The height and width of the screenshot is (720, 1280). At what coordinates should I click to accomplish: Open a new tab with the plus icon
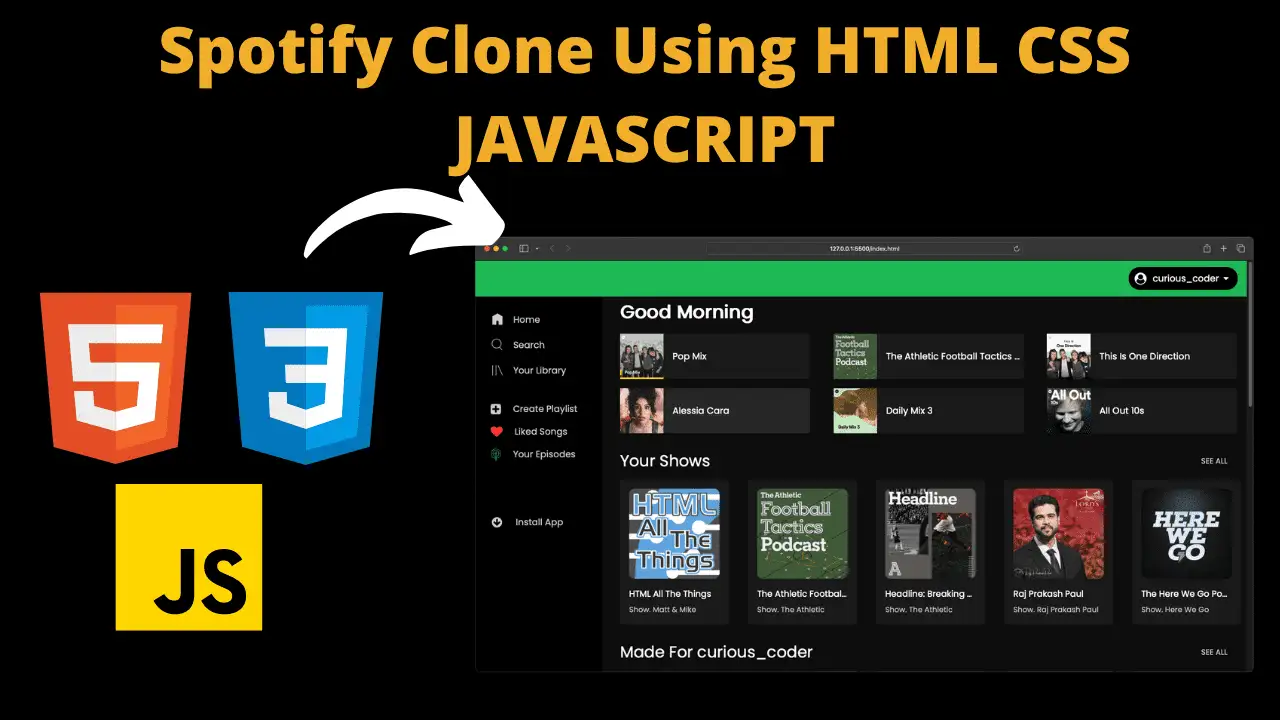1223,248
